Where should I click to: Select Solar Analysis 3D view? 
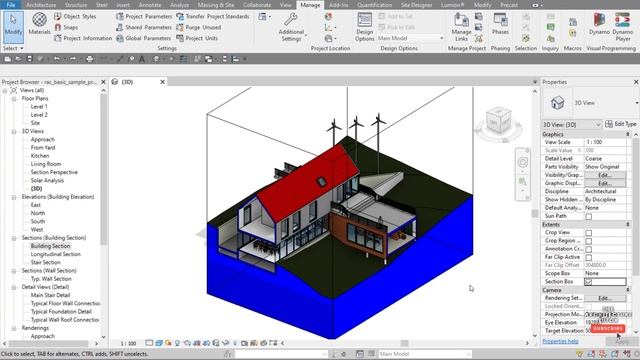[47, 180]
